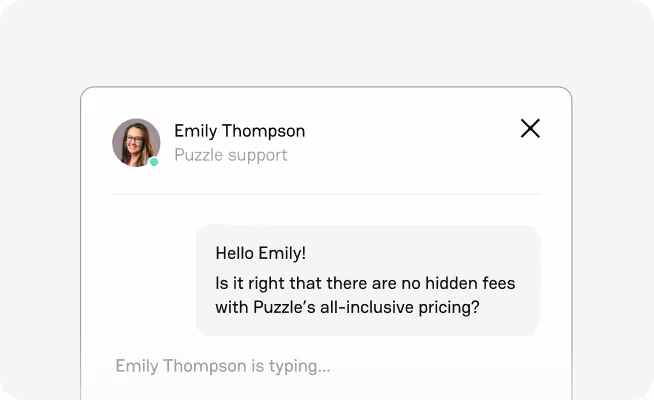The width and height of the screenshot is (654, 400).
Task: Click Emily Thompson's profile avatar photo
Action: point(135,142)
